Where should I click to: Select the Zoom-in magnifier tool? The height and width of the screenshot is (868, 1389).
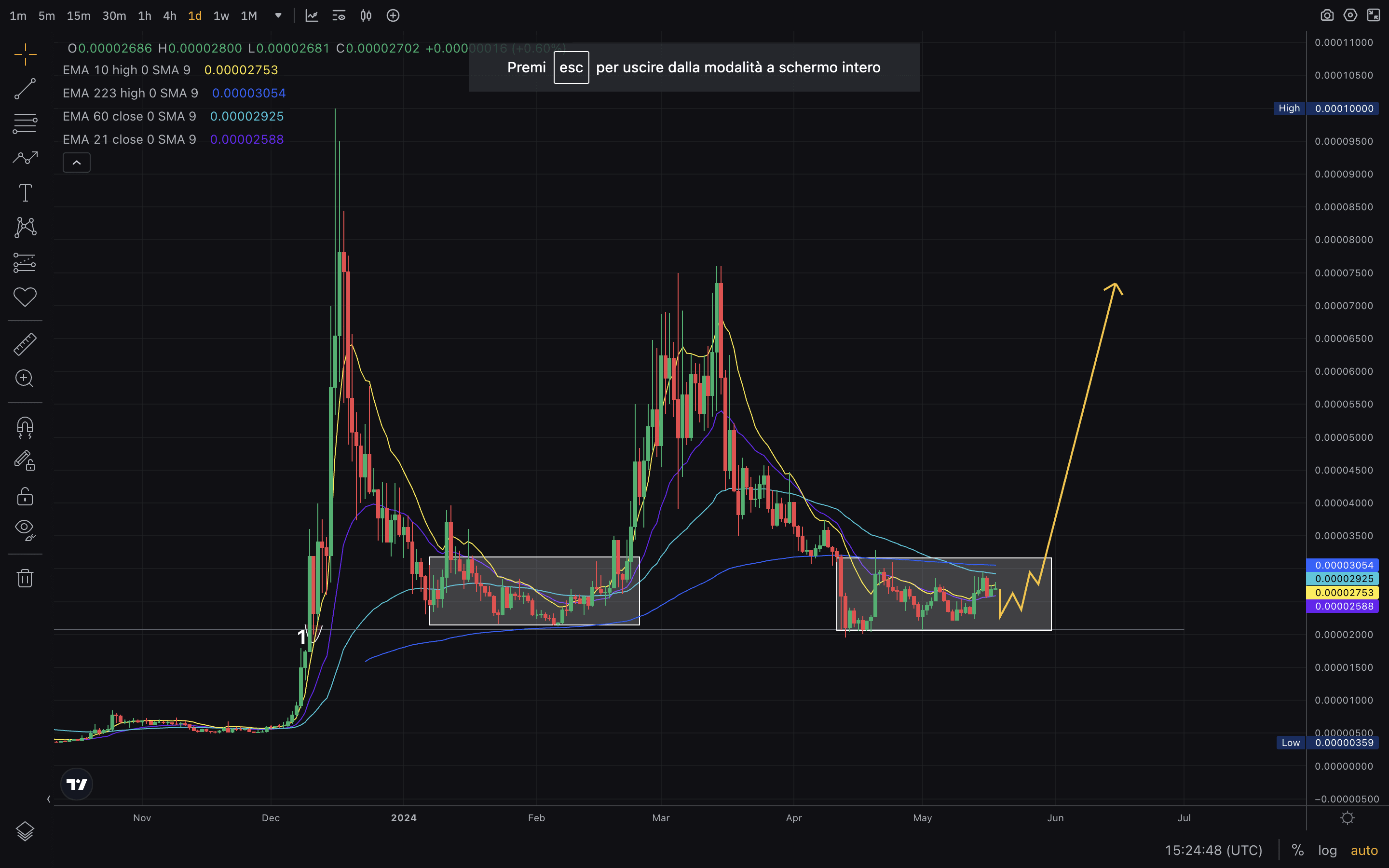point(25,379)
